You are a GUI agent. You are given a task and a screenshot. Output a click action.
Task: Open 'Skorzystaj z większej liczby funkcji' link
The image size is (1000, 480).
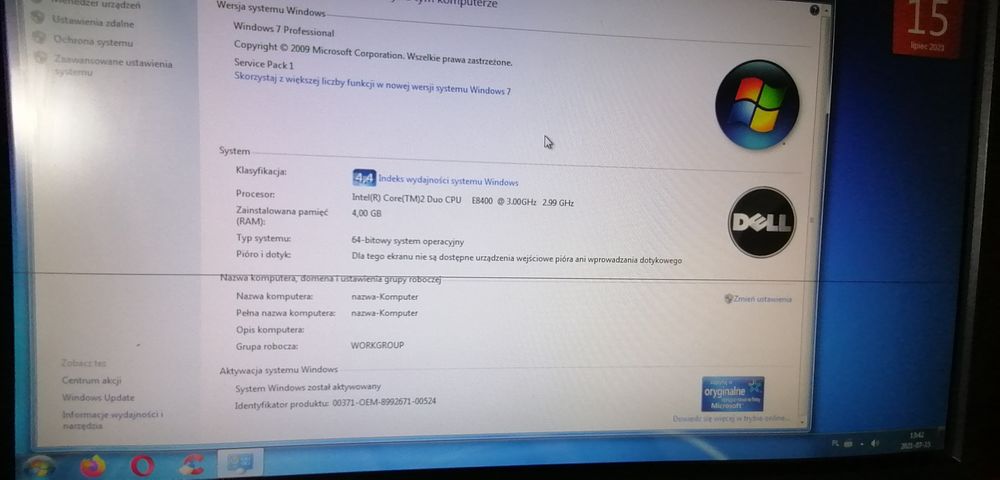[x=372, y=84]
